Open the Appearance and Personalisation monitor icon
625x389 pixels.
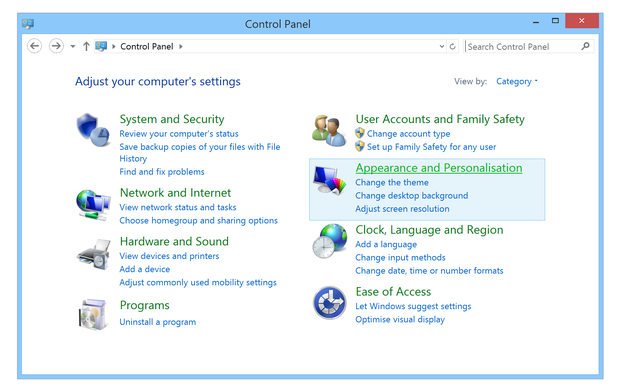point(329,180)
